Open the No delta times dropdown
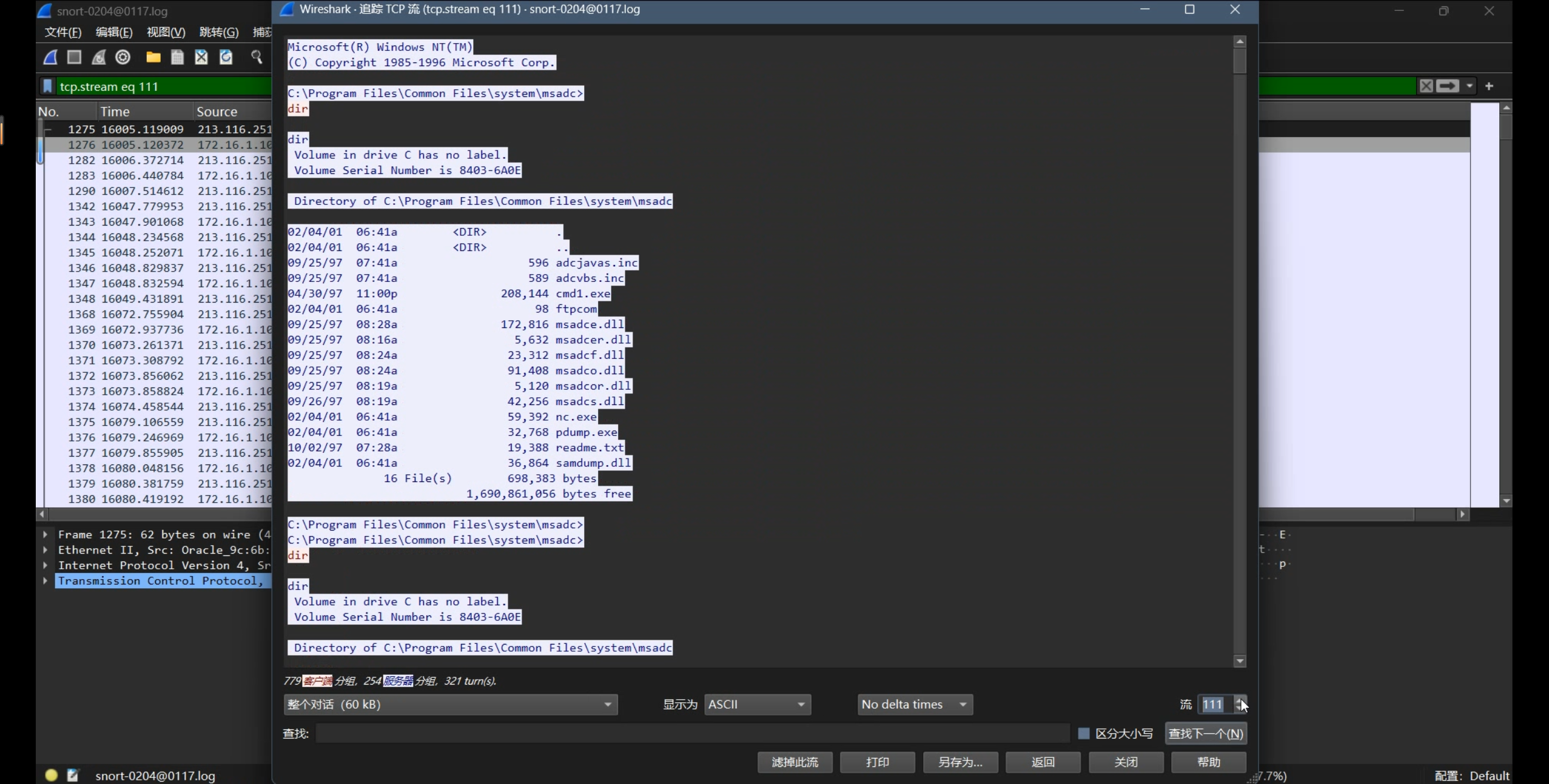This screenshot has width=1549, height=784. pos(915,705)
